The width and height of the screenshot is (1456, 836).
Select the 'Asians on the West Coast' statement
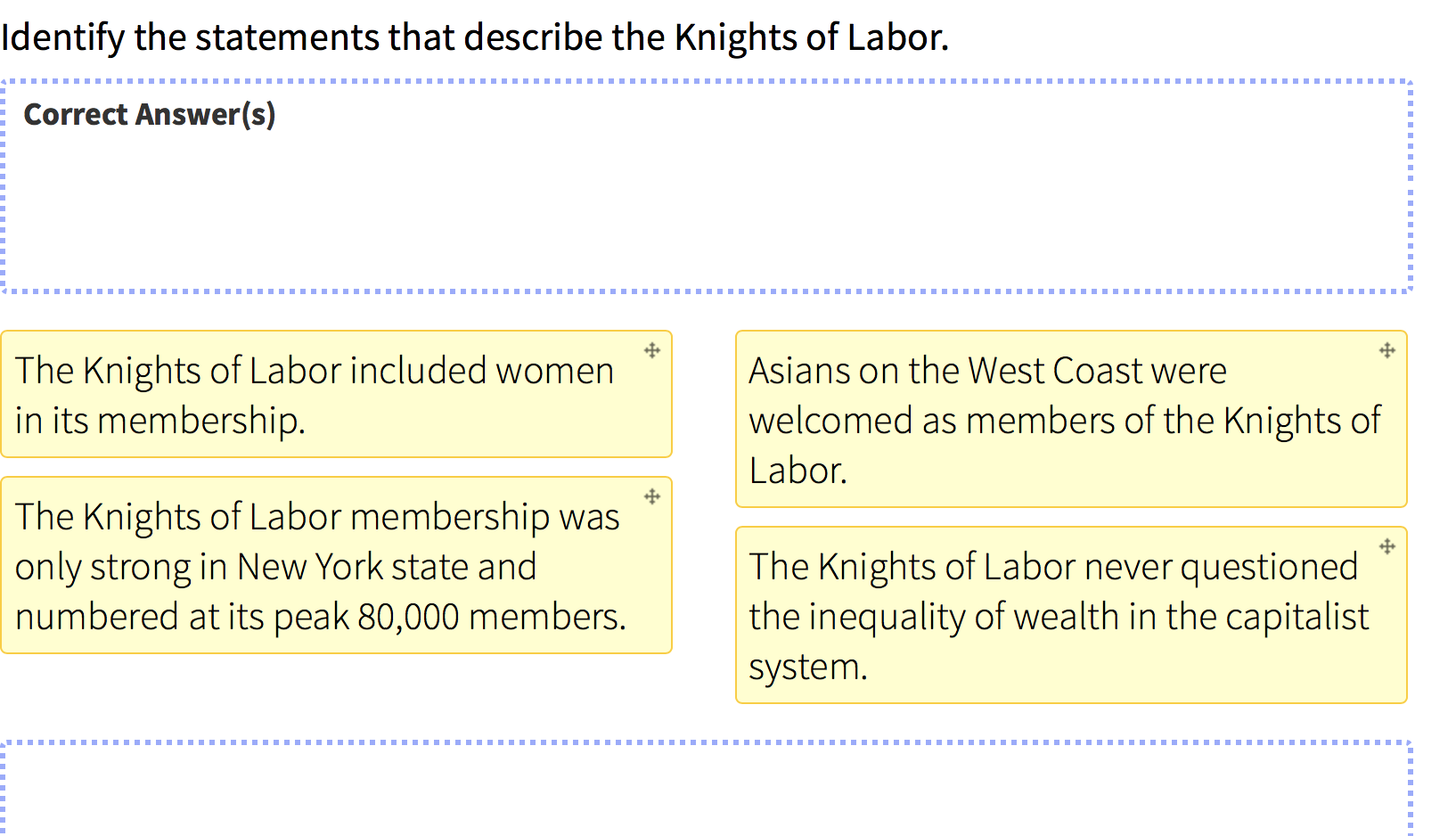pos(1071,419)
